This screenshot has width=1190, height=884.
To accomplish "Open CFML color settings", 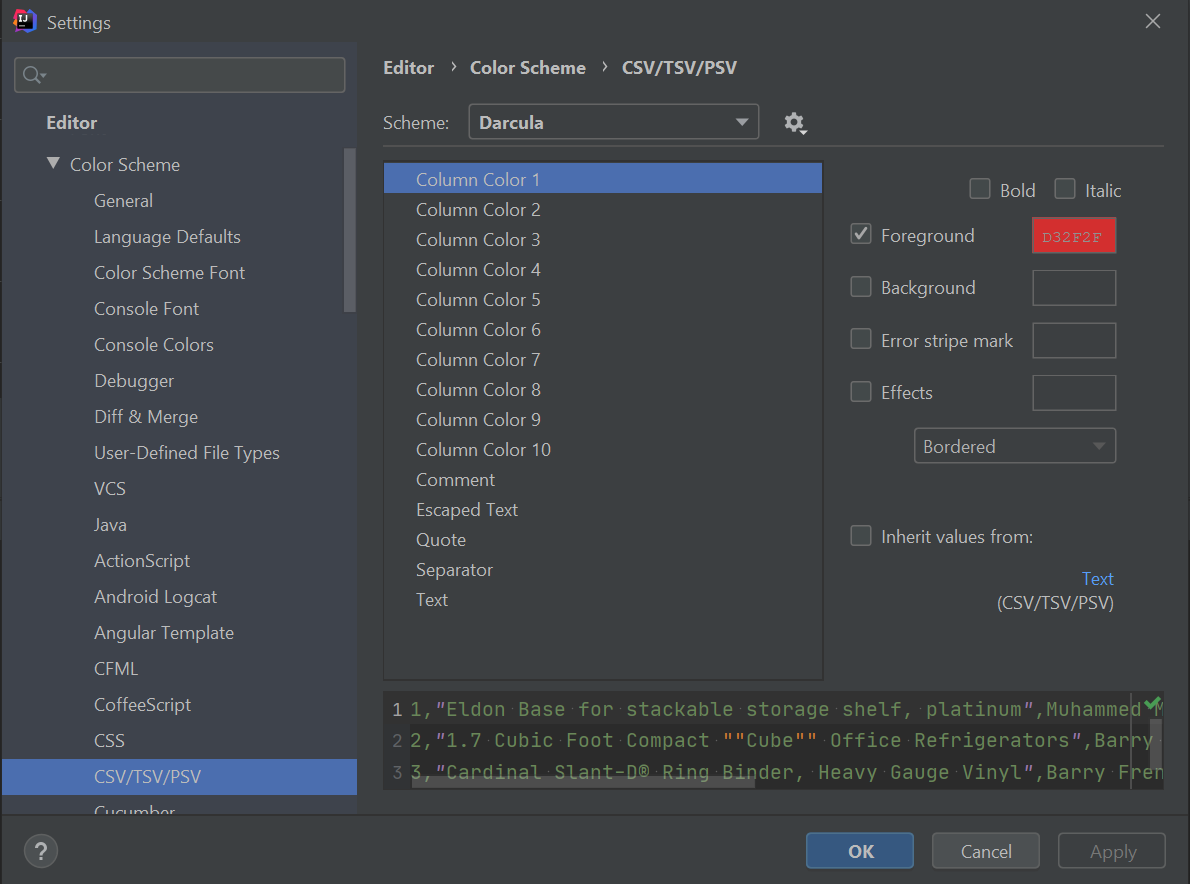I will pyautogui.click(x=115, y=669).
